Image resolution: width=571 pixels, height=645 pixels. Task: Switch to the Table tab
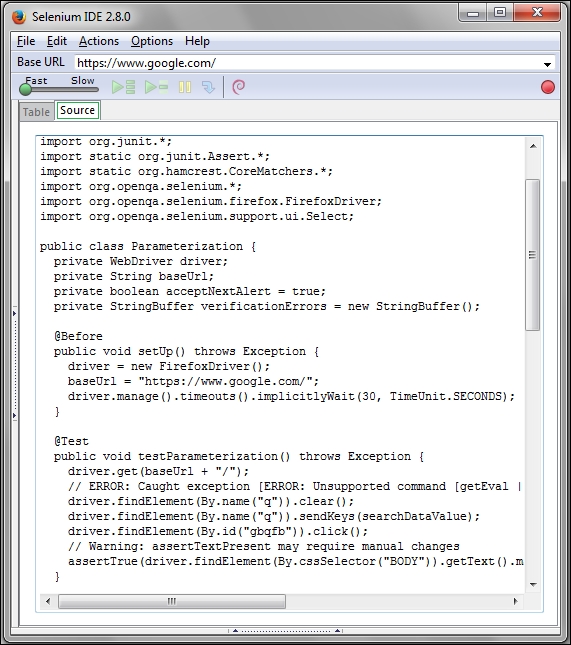click(36, 111)
